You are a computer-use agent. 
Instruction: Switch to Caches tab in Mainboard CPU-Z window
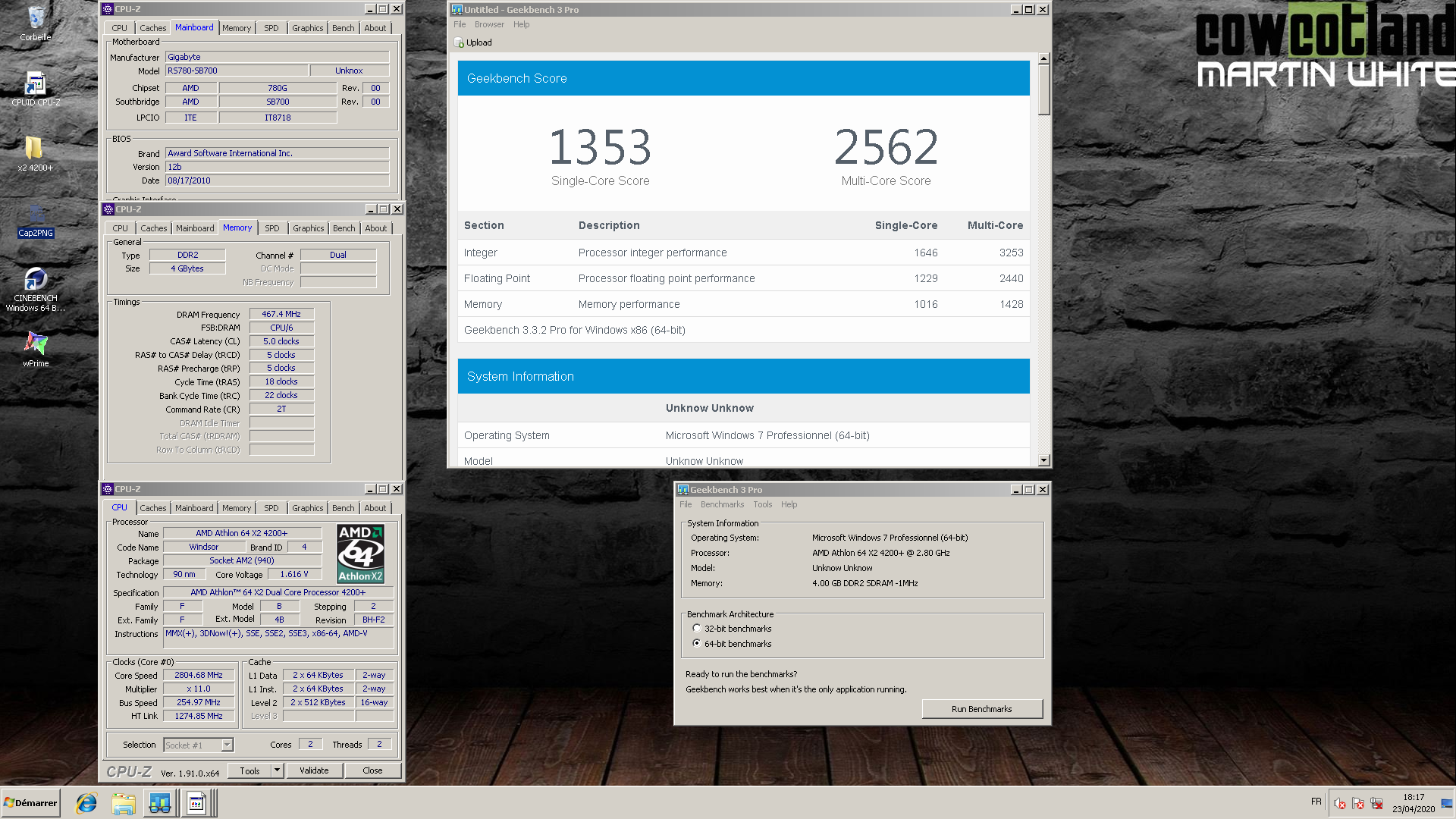click(152, 28)
